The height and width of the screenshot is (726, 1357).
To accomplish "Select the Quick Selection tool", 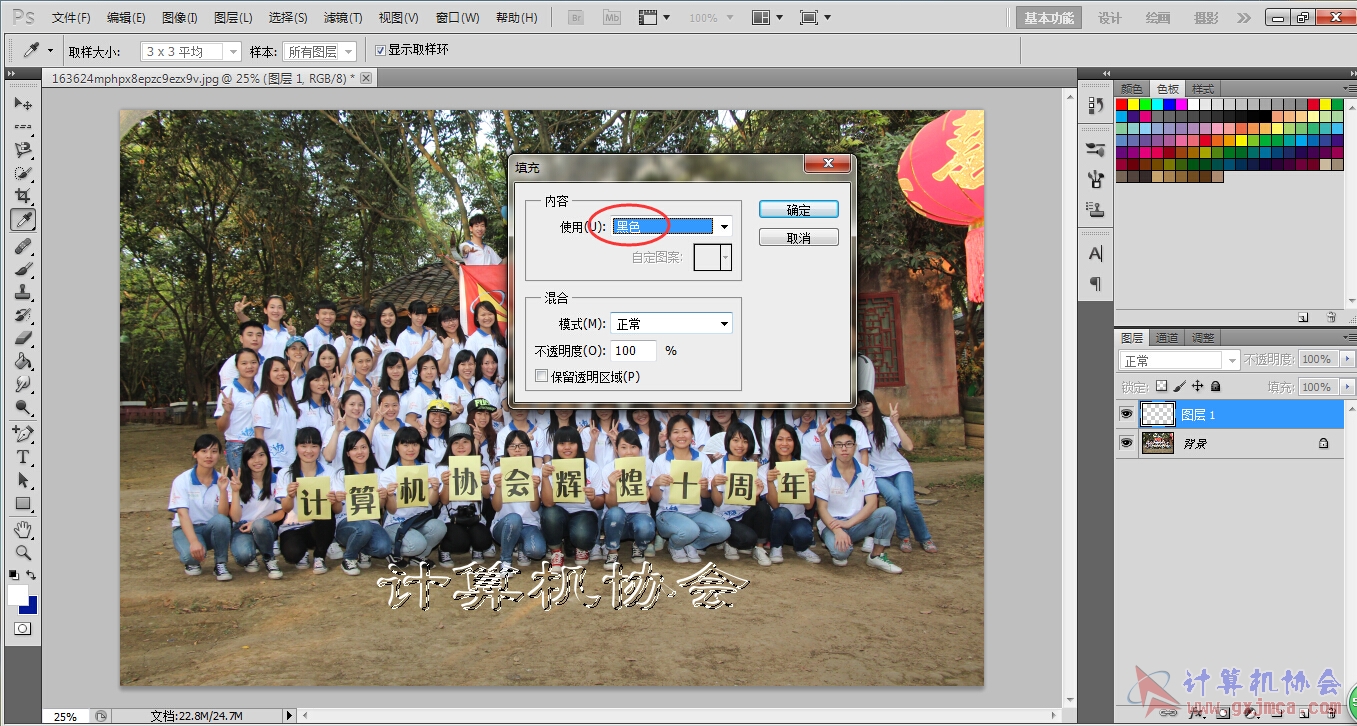I will [x=23, y=173].
